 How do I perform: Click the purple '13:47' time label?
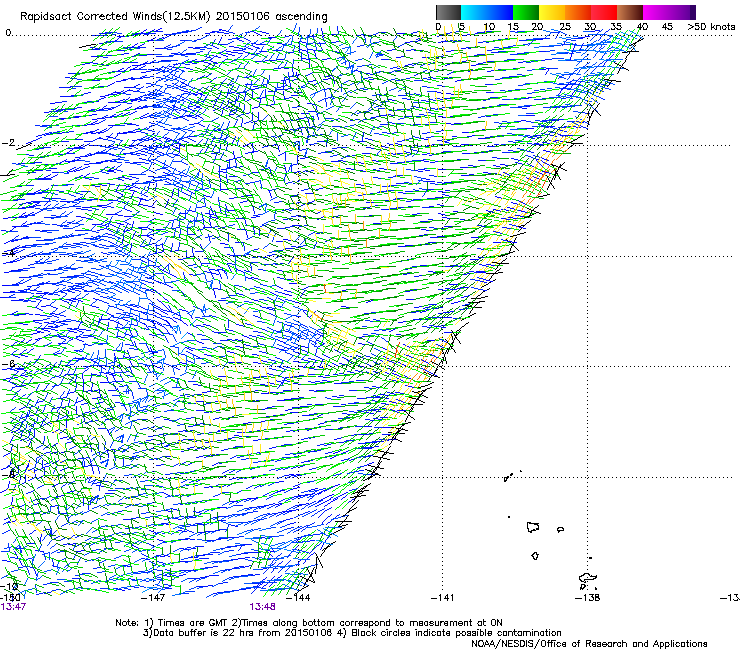coord(13,607)
